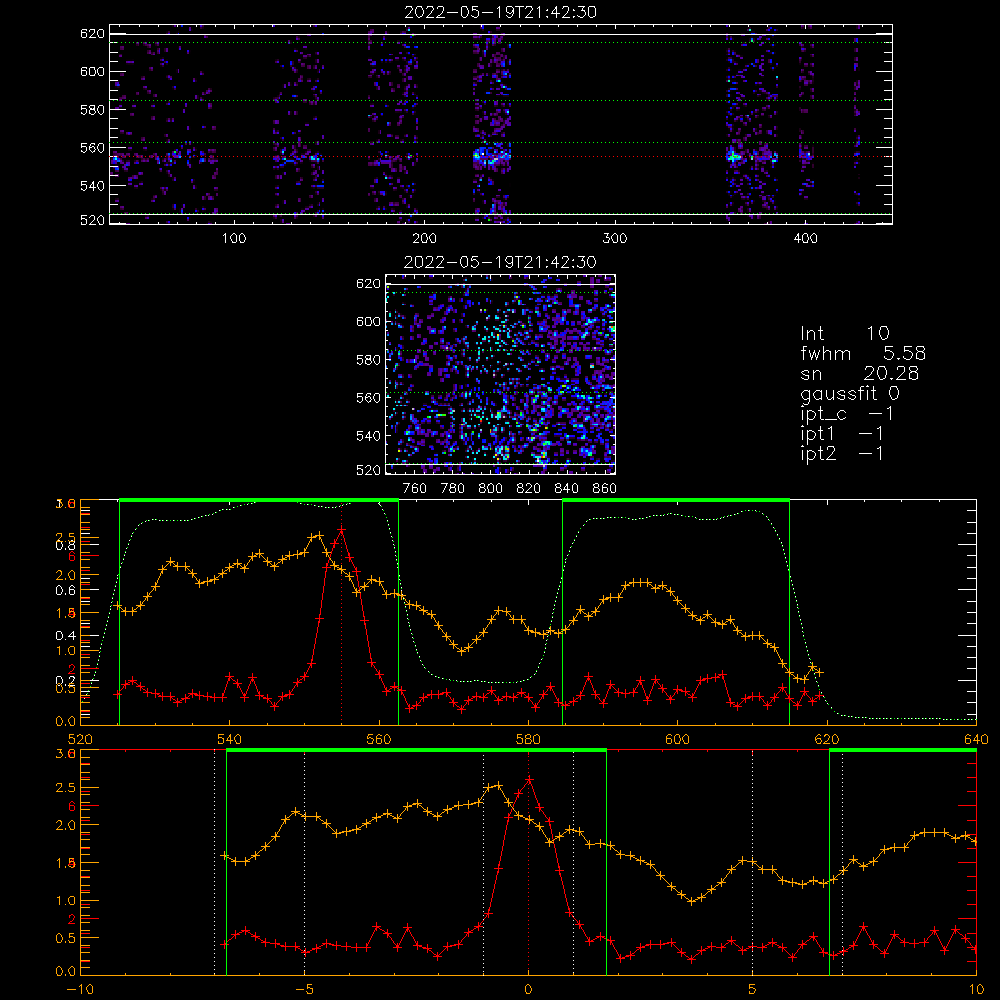This screenshot has width=1000, height=1000.
Task: Click the 'fwhm 5.58' value
Action: click(x=863, y=353)
